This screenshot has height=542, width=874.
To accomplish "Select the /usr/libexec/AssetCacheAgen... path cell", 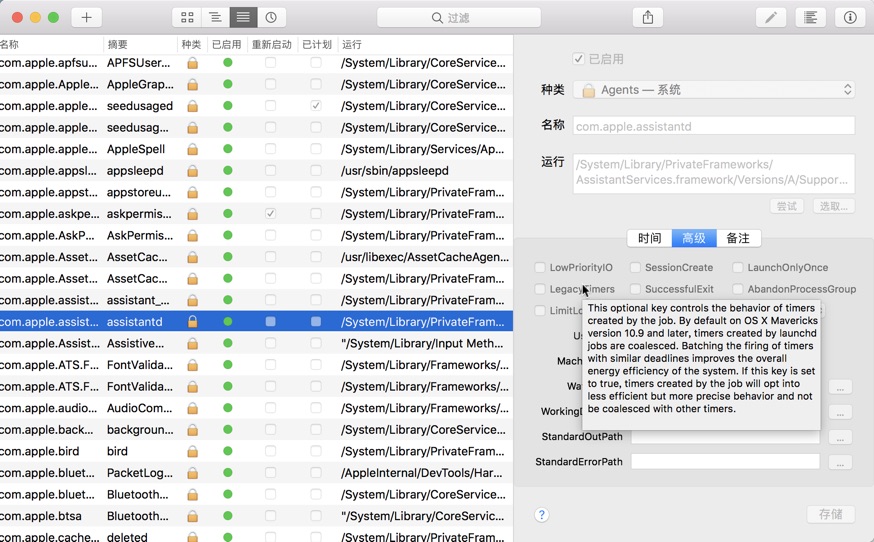I will [x=425, y=257].
